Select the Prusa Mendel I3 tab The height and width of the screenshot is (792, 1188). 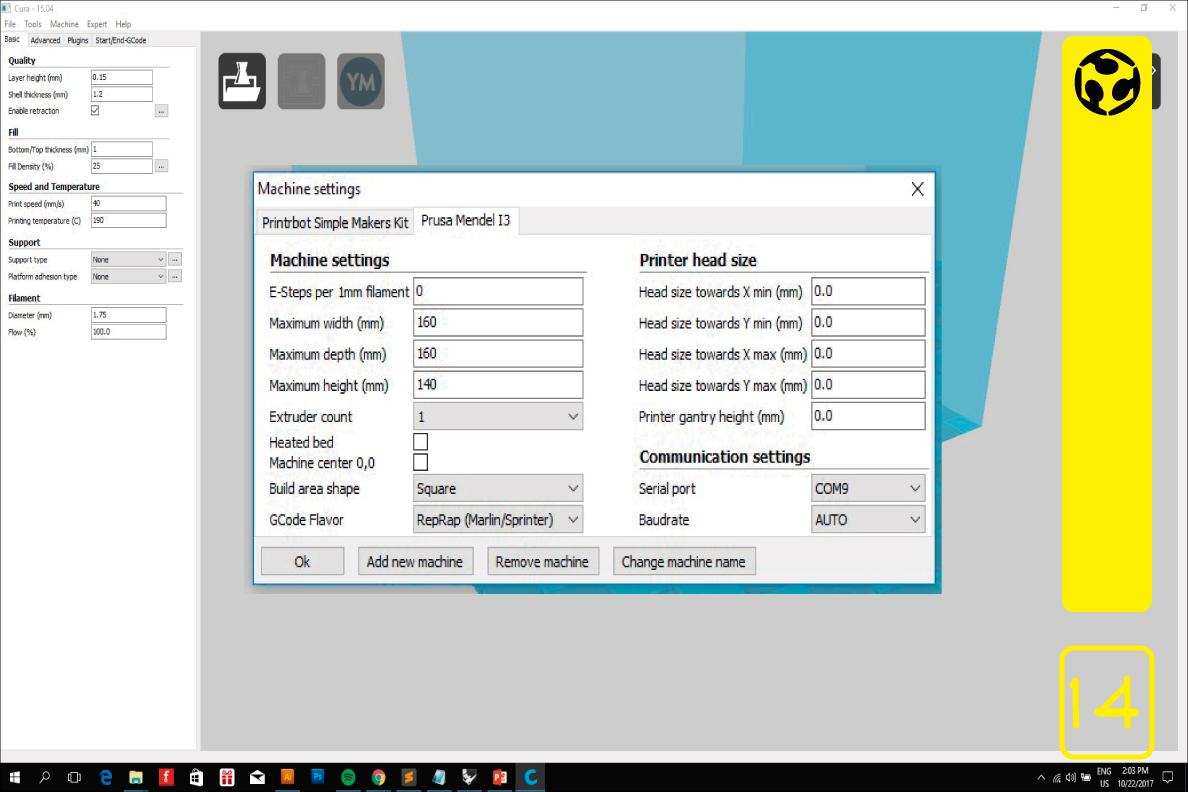pos(466,221)
